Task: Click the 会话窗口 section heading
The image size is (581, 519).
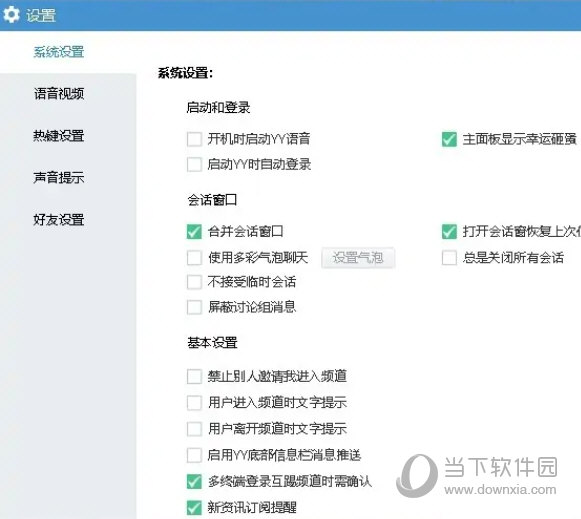Action: point(212,200)
